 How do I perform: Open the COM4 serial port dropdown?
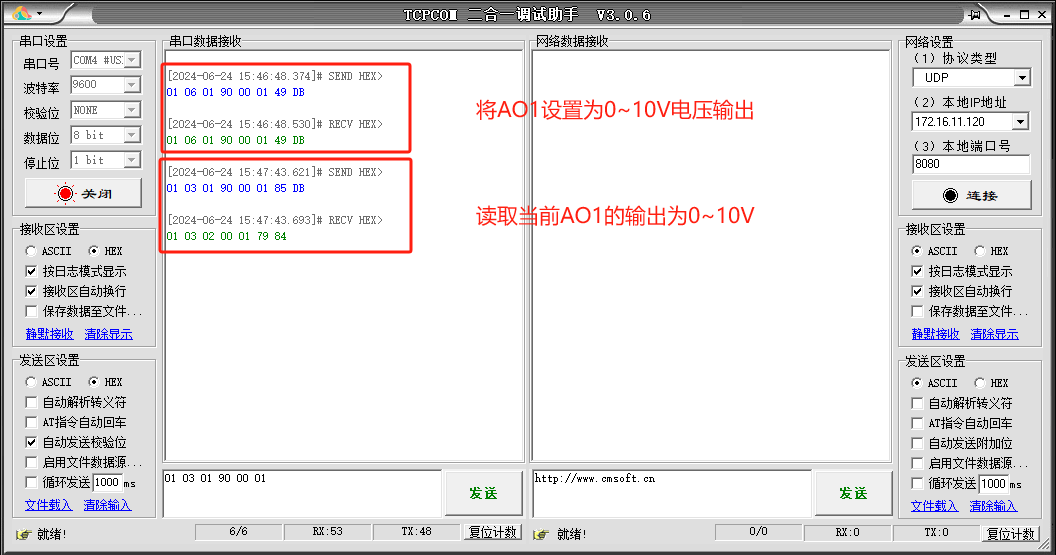pos(132,60)
